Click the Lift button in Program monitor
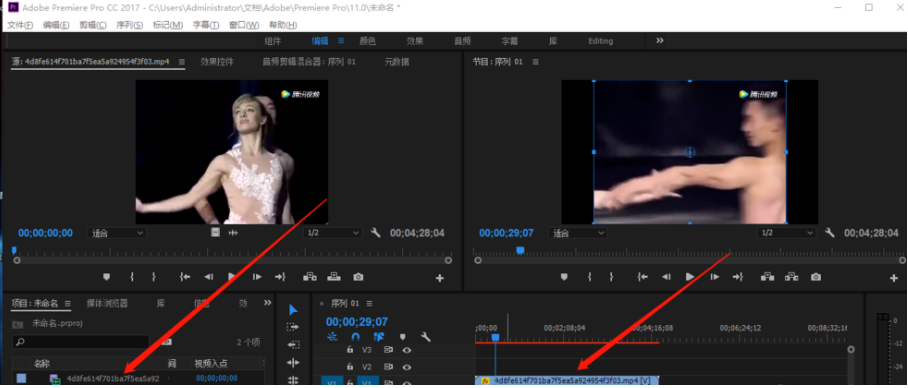The image size is (908, 388). tap(768, 277)
